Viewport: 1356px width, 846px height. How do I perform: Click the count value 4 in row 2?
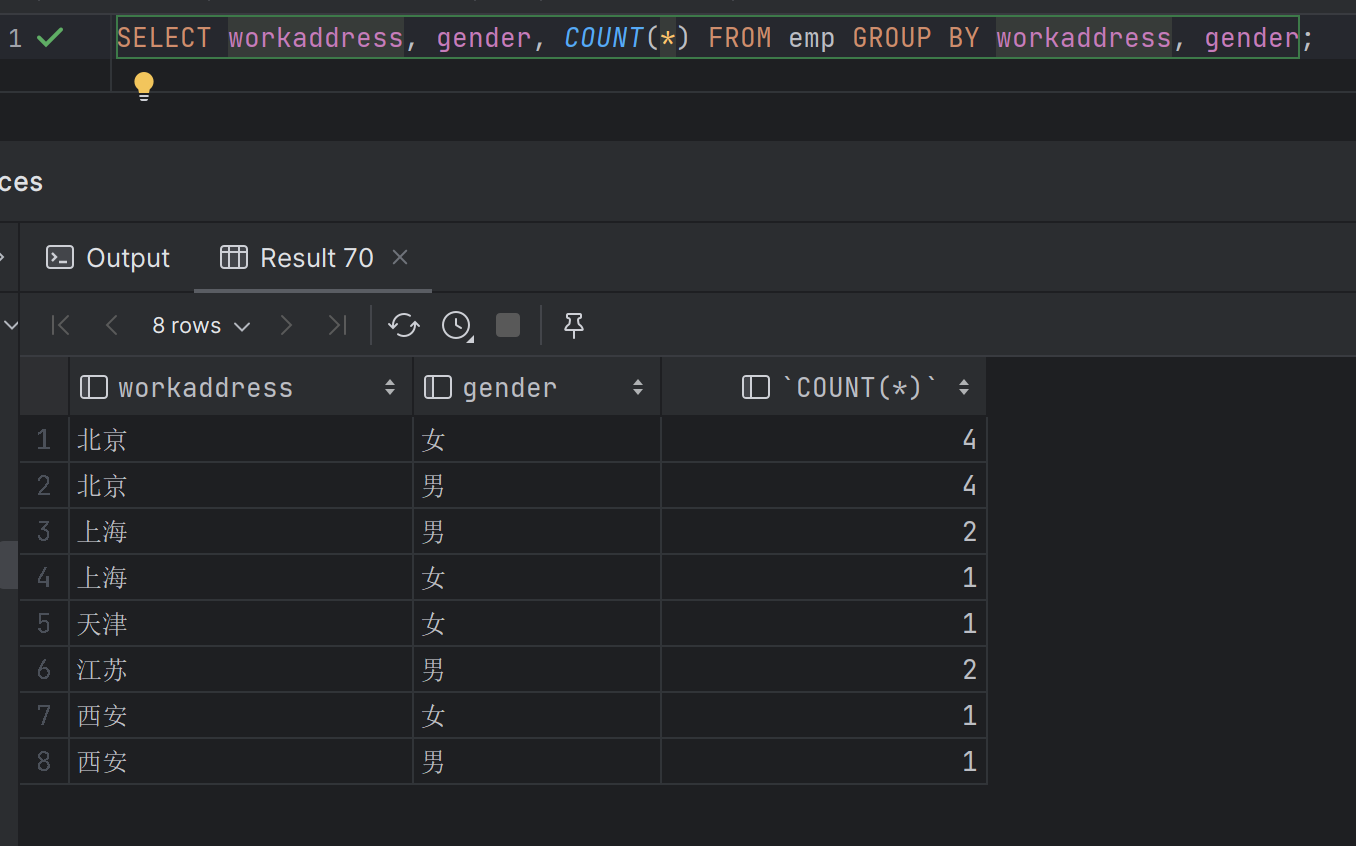click(x=824, y=486)
